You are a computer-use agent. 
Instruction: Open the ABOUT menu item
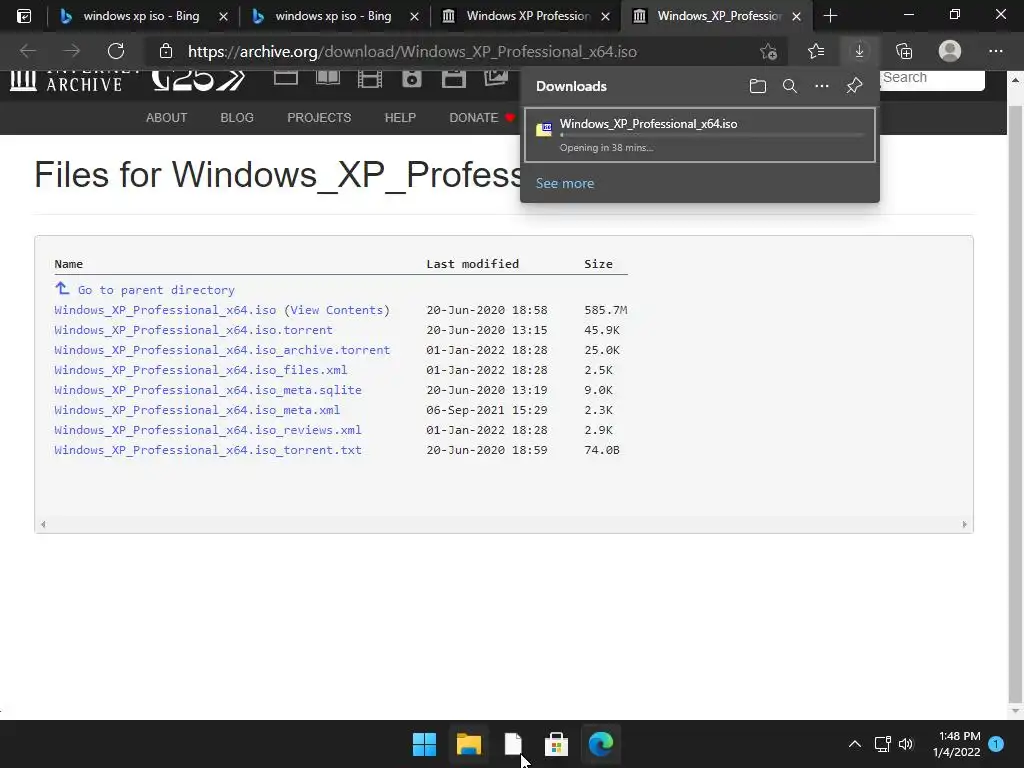tap(167, 118)
